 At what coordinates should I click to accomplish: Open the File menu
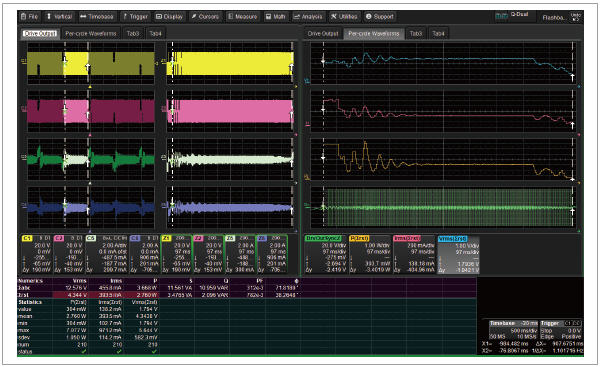point(29,16)
